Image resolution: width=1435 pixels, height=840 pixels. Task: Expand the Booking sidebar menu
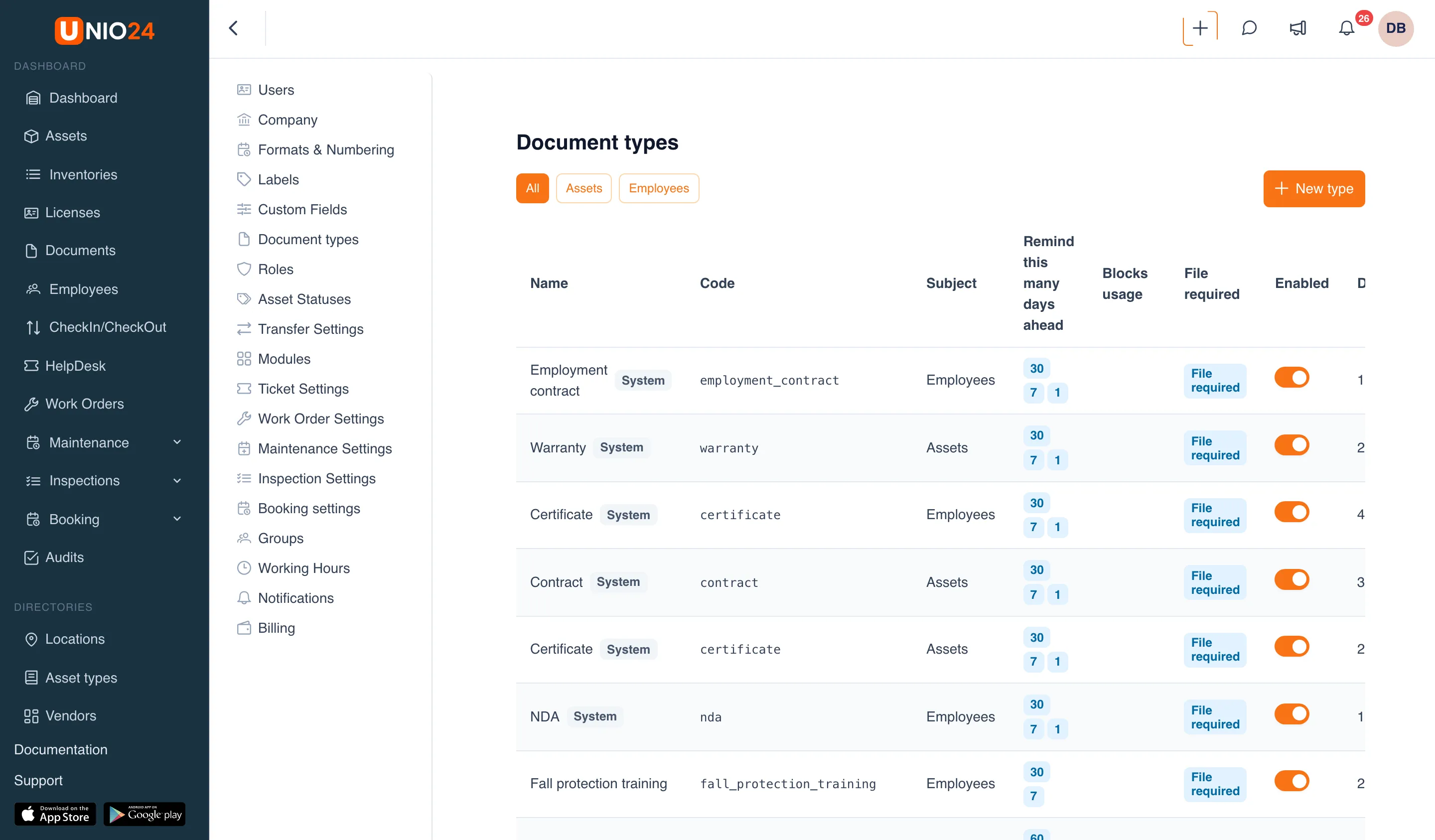(177, 519)
